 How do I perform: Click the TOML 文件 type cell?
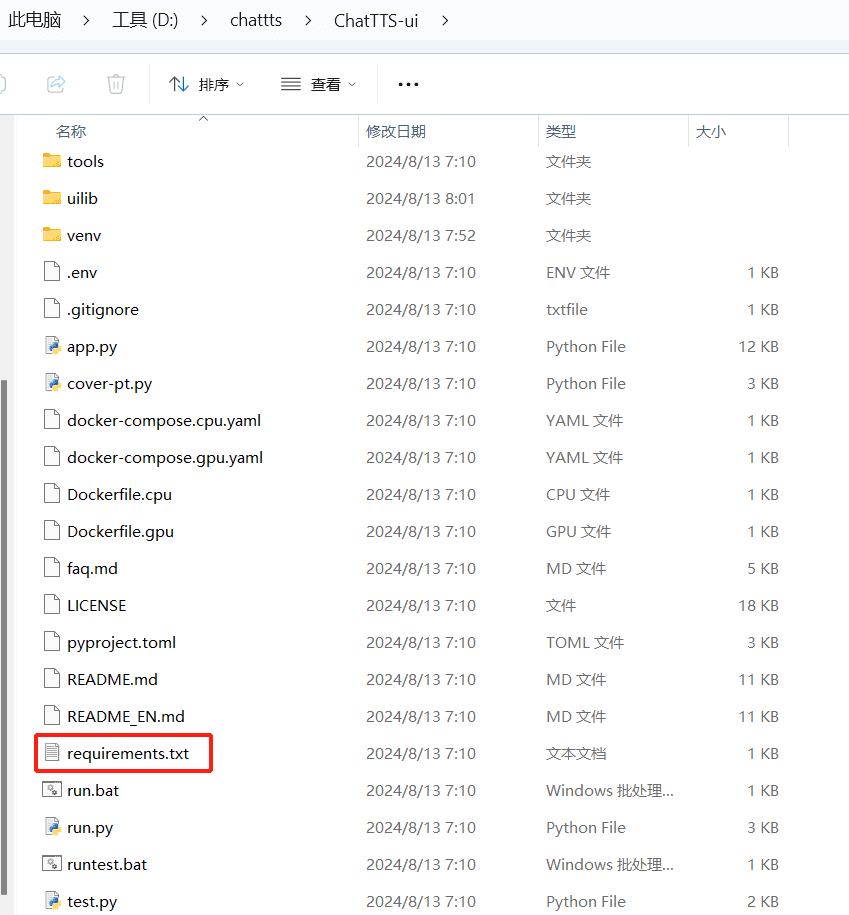pyautogui.click(x=585, y=642)
